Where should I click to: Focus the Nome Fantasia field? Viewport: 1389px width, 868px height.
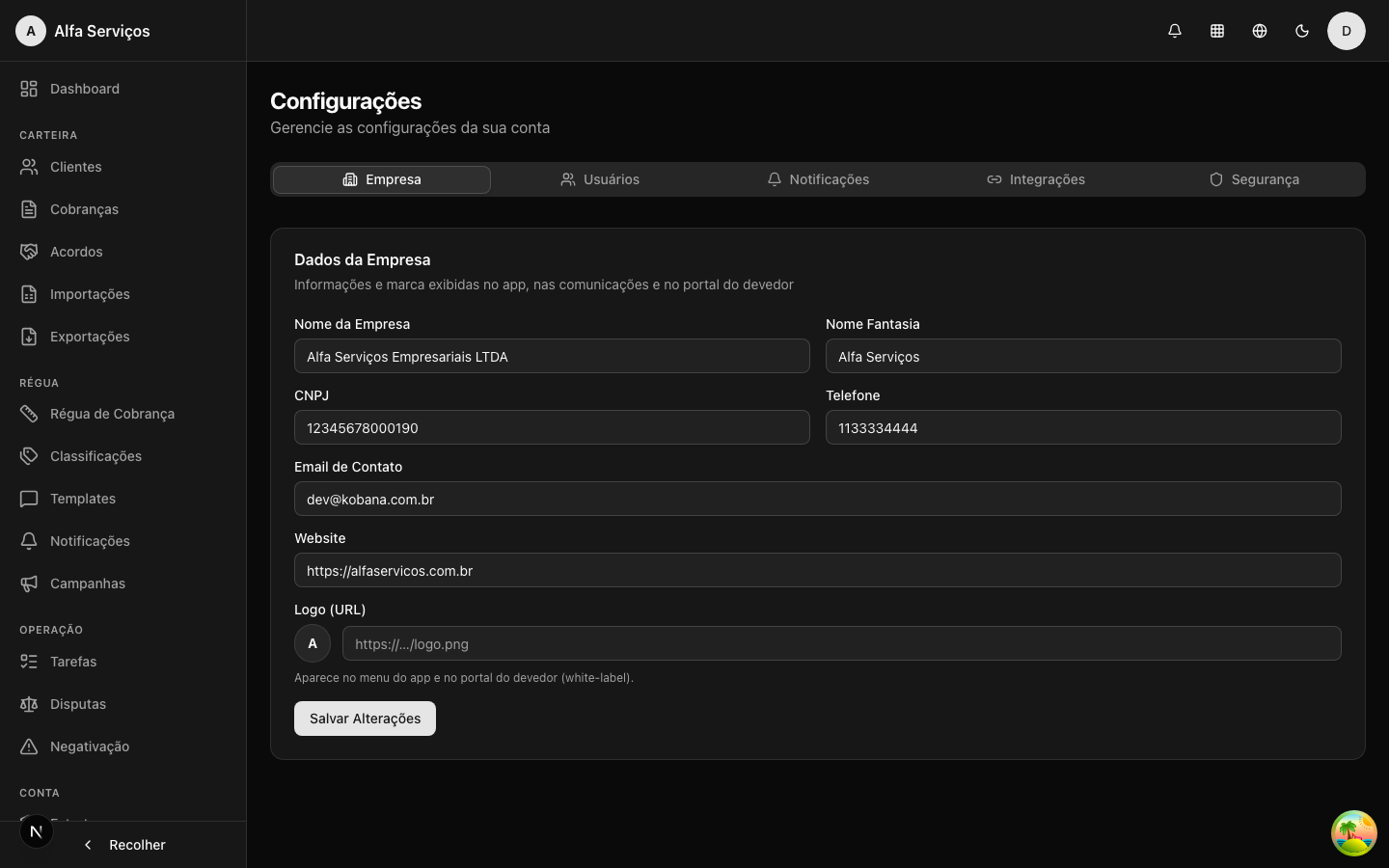point(1083,356)
